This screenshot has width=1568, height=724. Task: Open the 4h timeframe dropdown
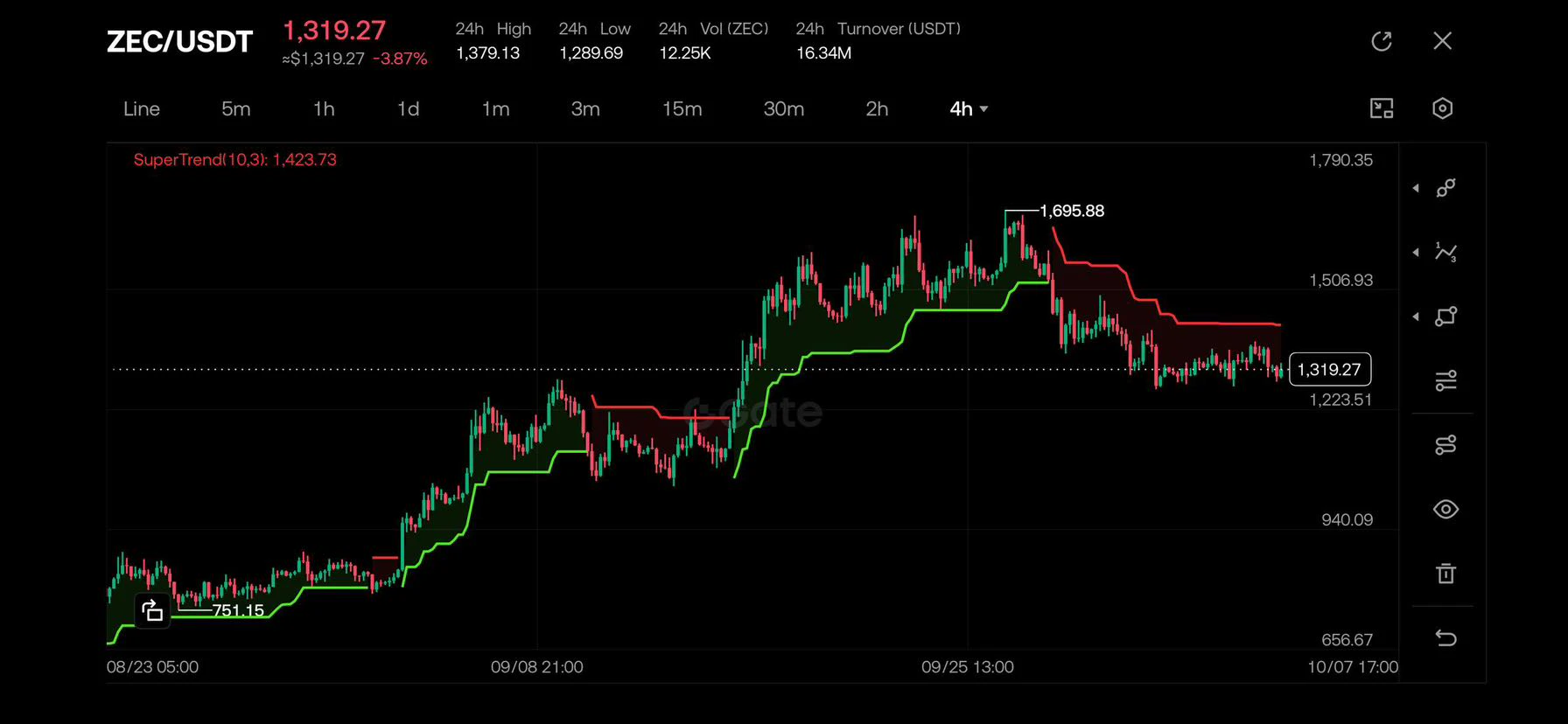click(x=969, y=108)
